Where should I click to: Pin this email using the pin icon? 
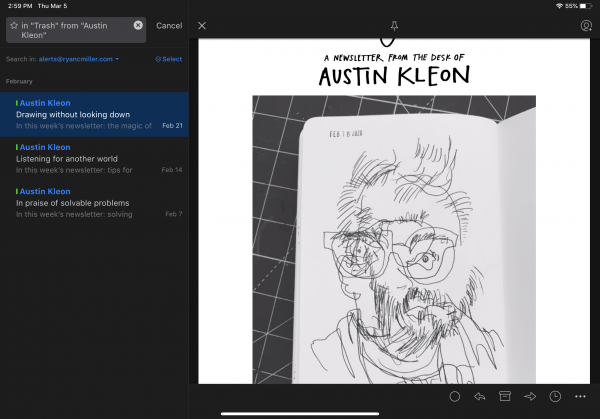(393, 25)
